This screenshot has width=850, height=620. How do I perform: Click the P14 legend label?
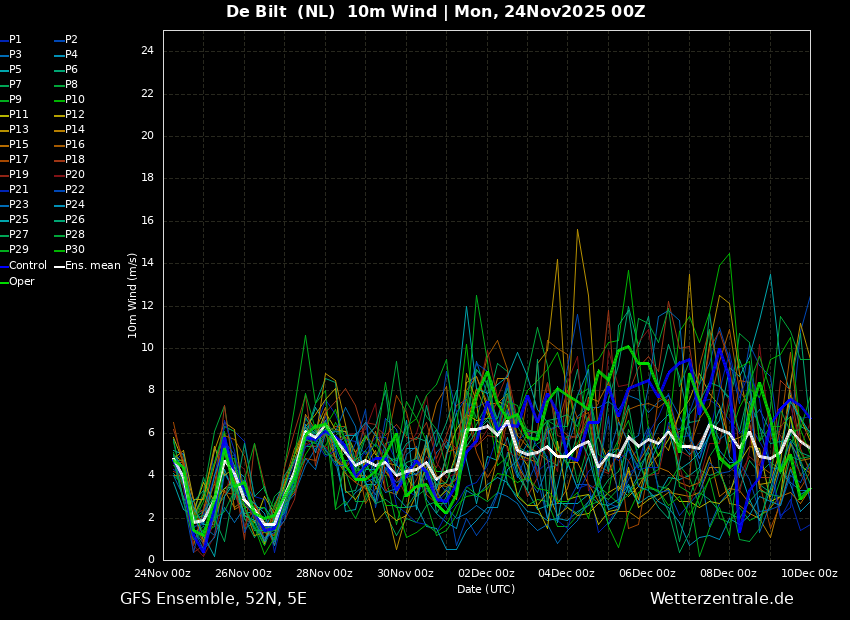click(x=70, y=130)
